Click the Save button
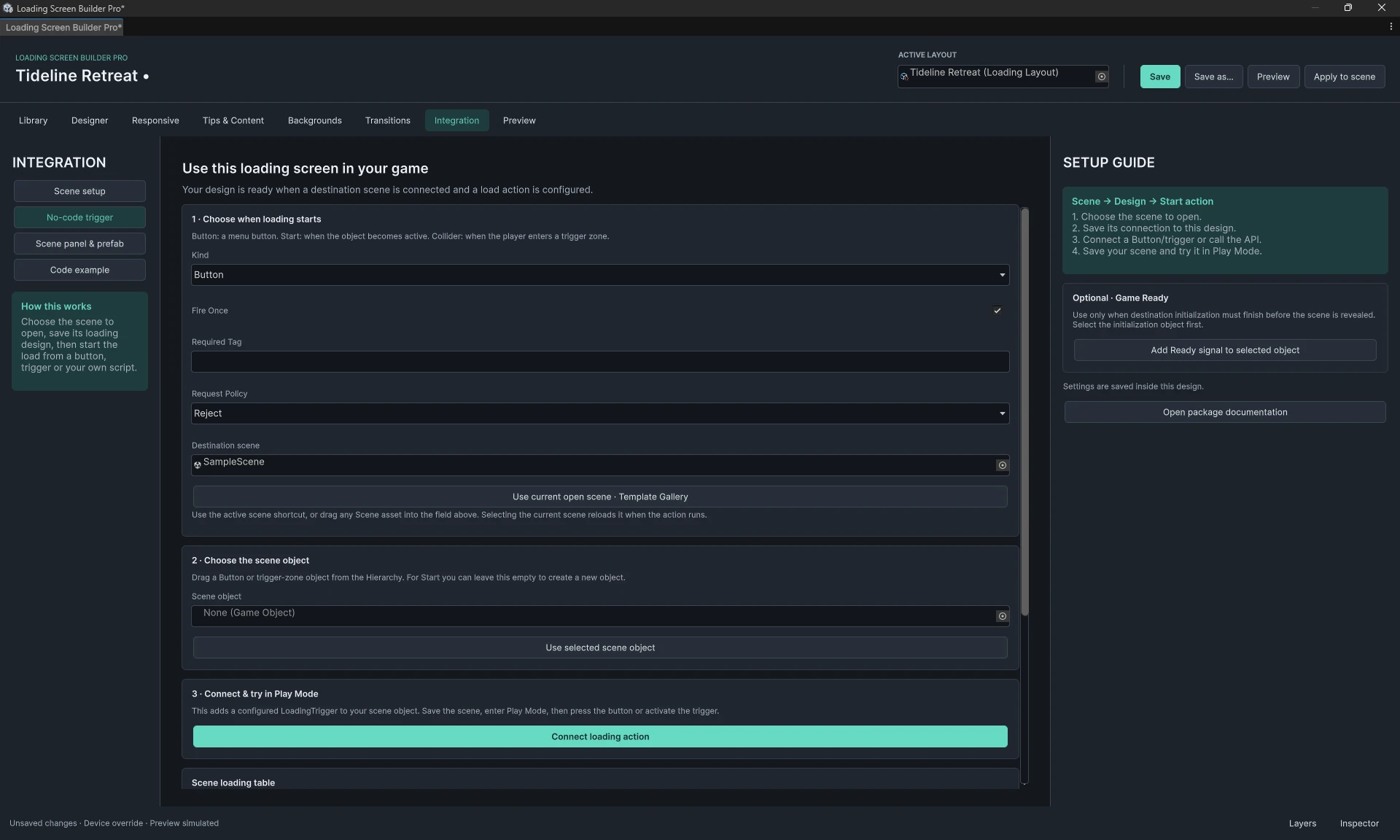 click(1160, 77)
